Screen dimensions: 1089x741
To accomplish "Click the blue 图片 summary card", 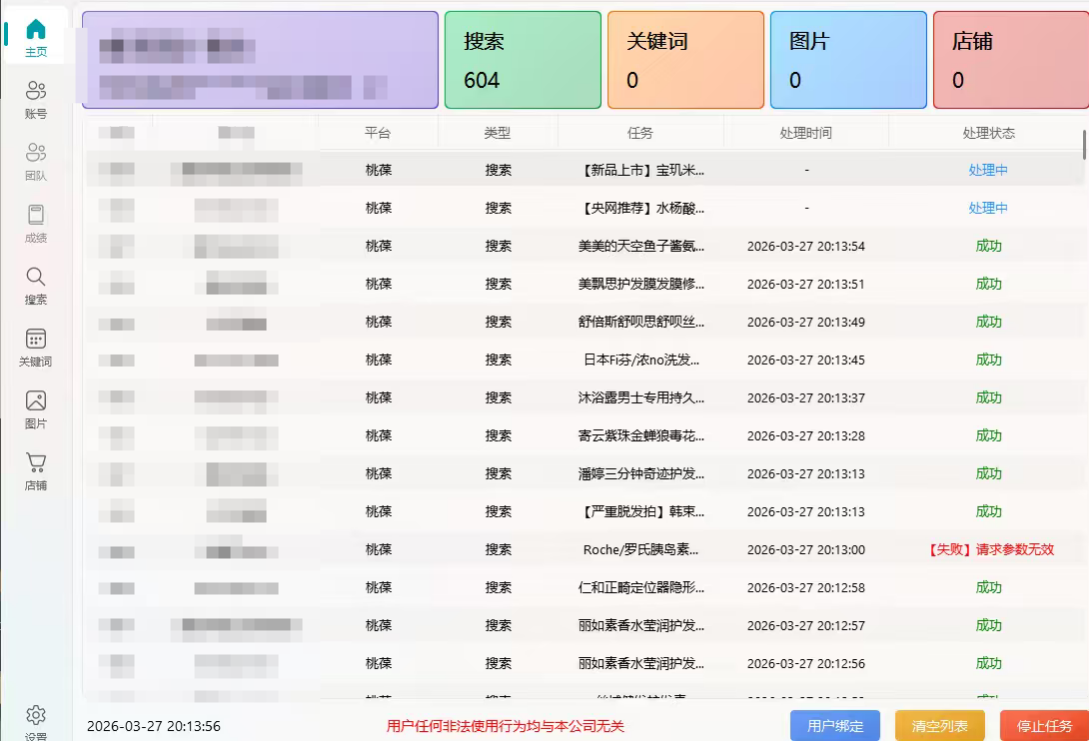I will [848, 59].
